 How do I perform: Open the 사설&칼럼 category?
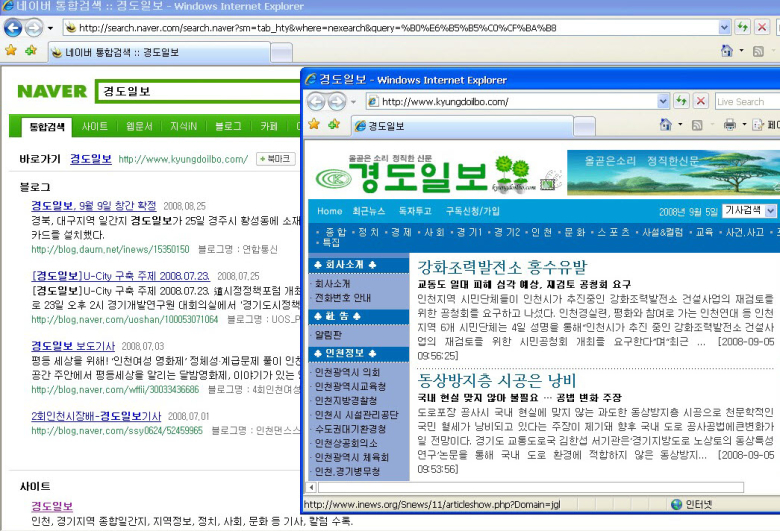(x=663, y=232)
